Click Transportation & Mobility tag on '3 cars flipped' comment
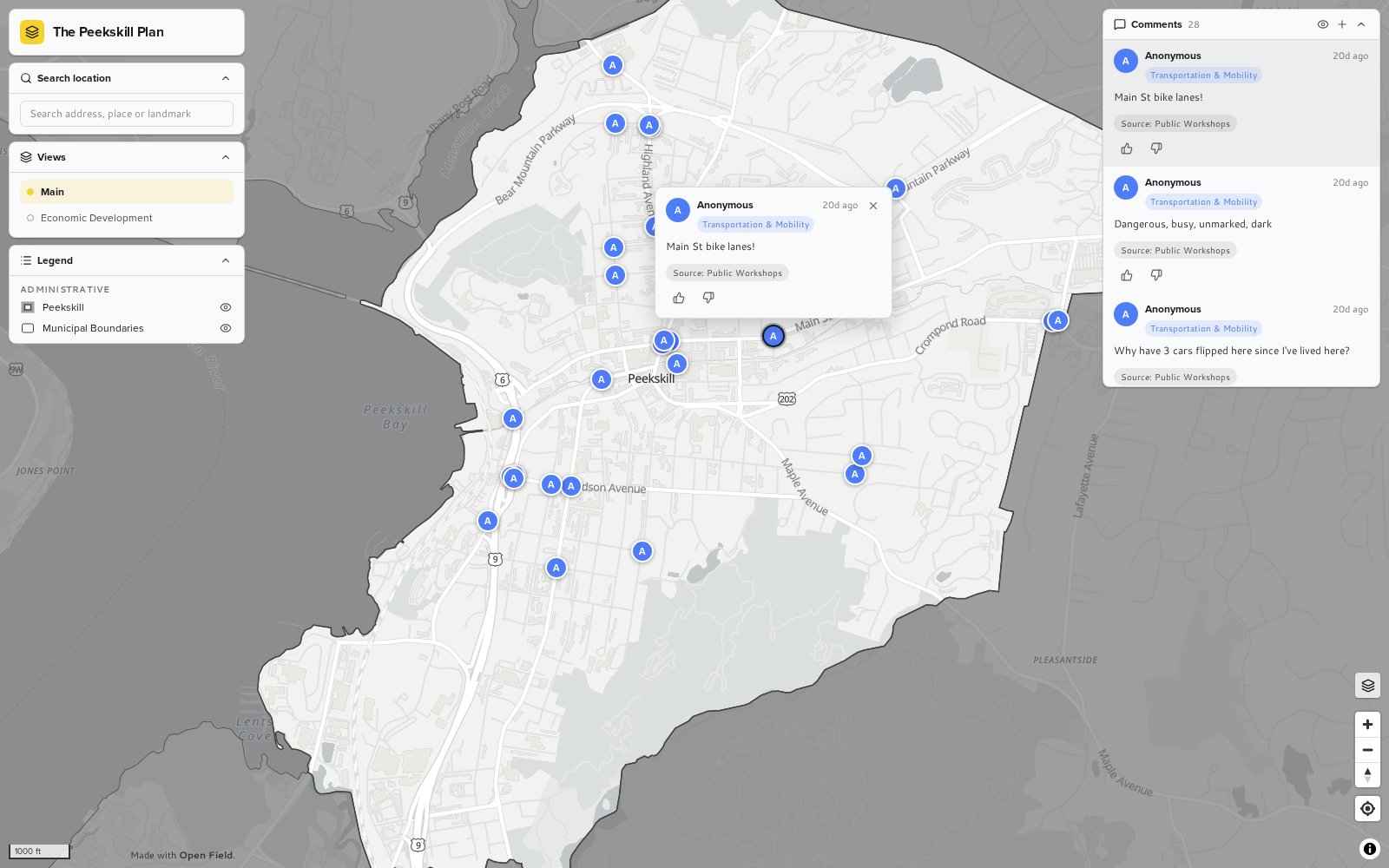Image resolution: width=1389 pixels, height=868 pixels. tap(1203, 329)
